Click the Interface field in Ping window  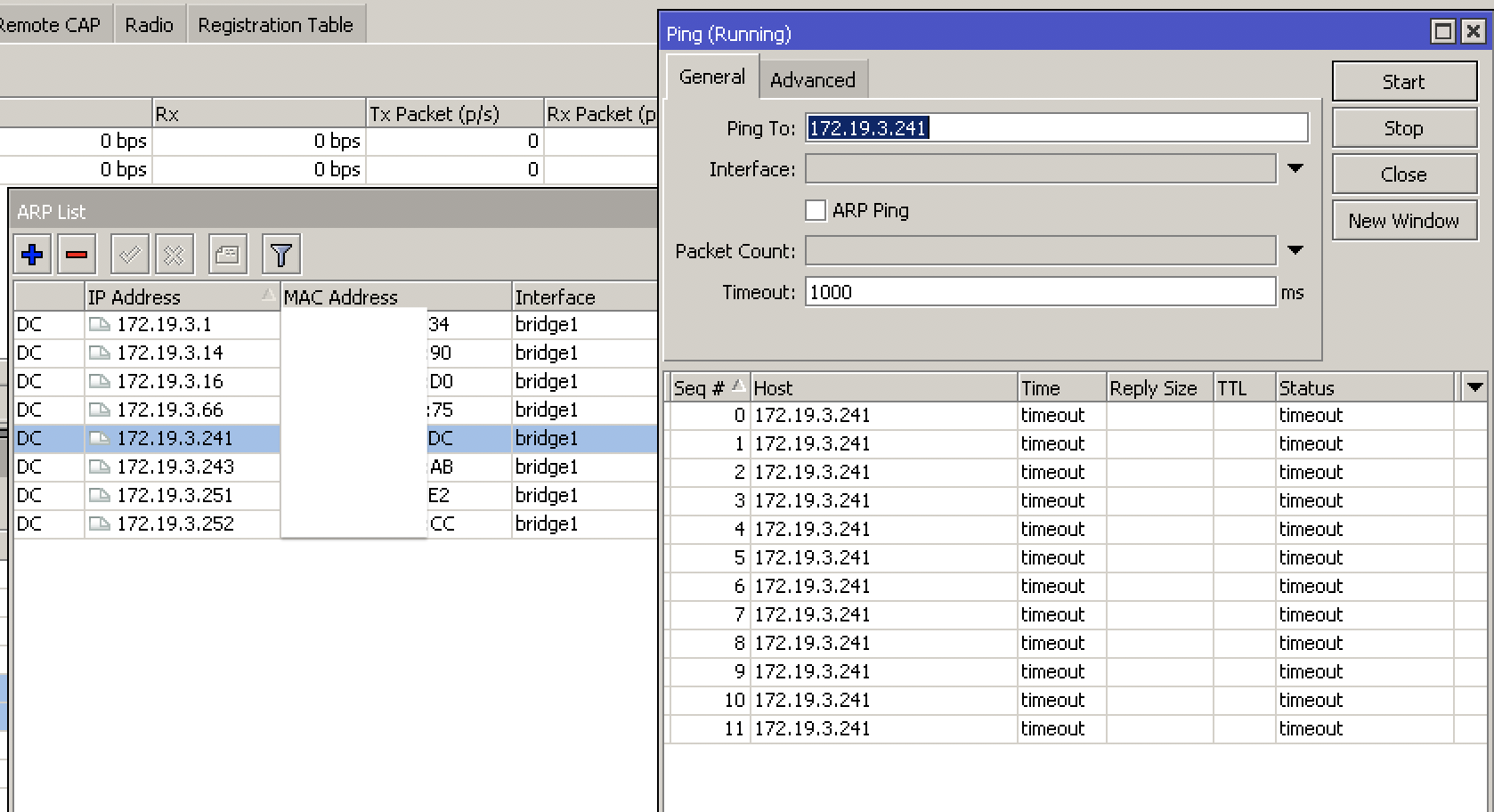click(1040, 169)
